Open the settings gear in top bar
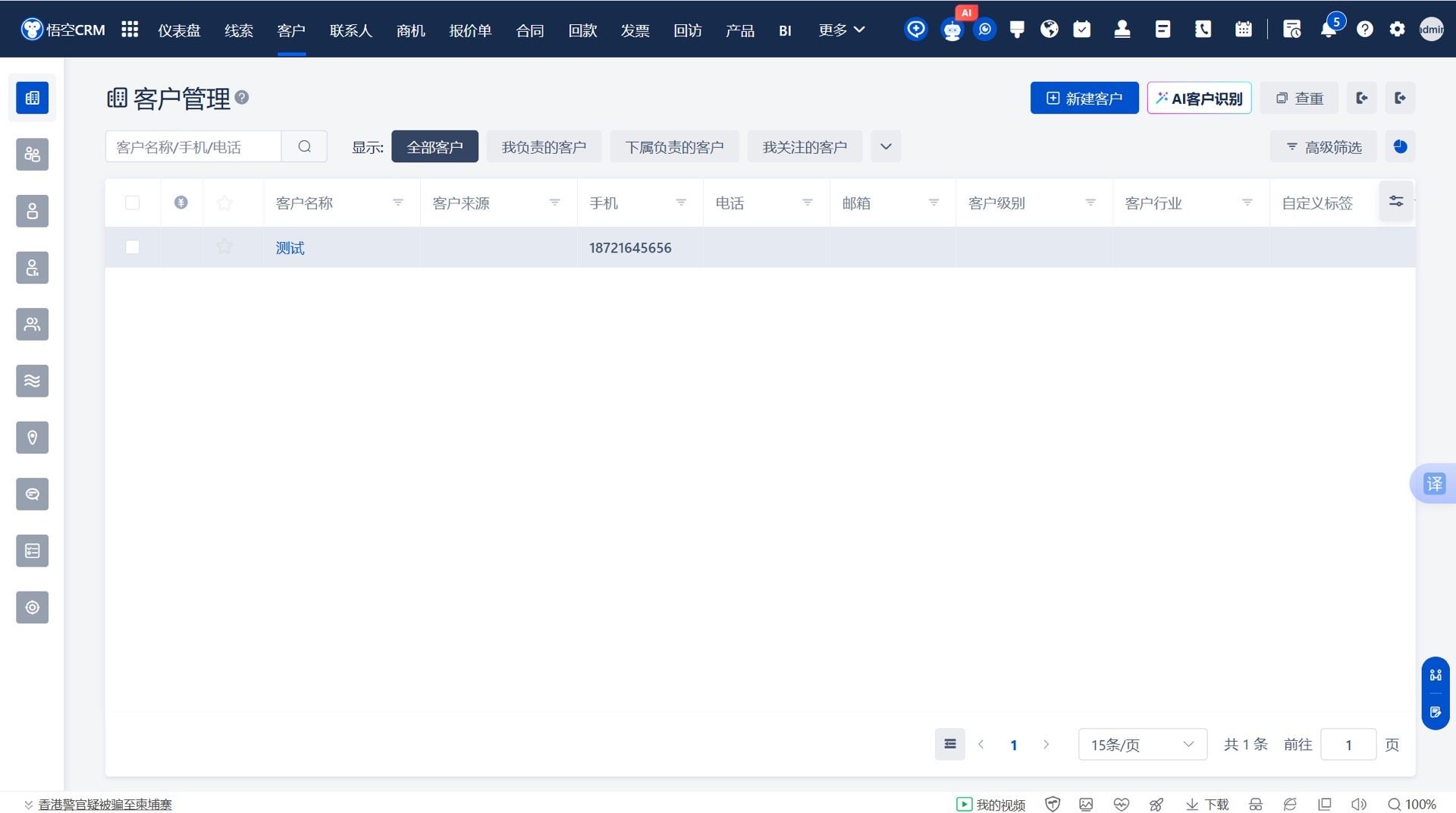 coord(1397,30)
